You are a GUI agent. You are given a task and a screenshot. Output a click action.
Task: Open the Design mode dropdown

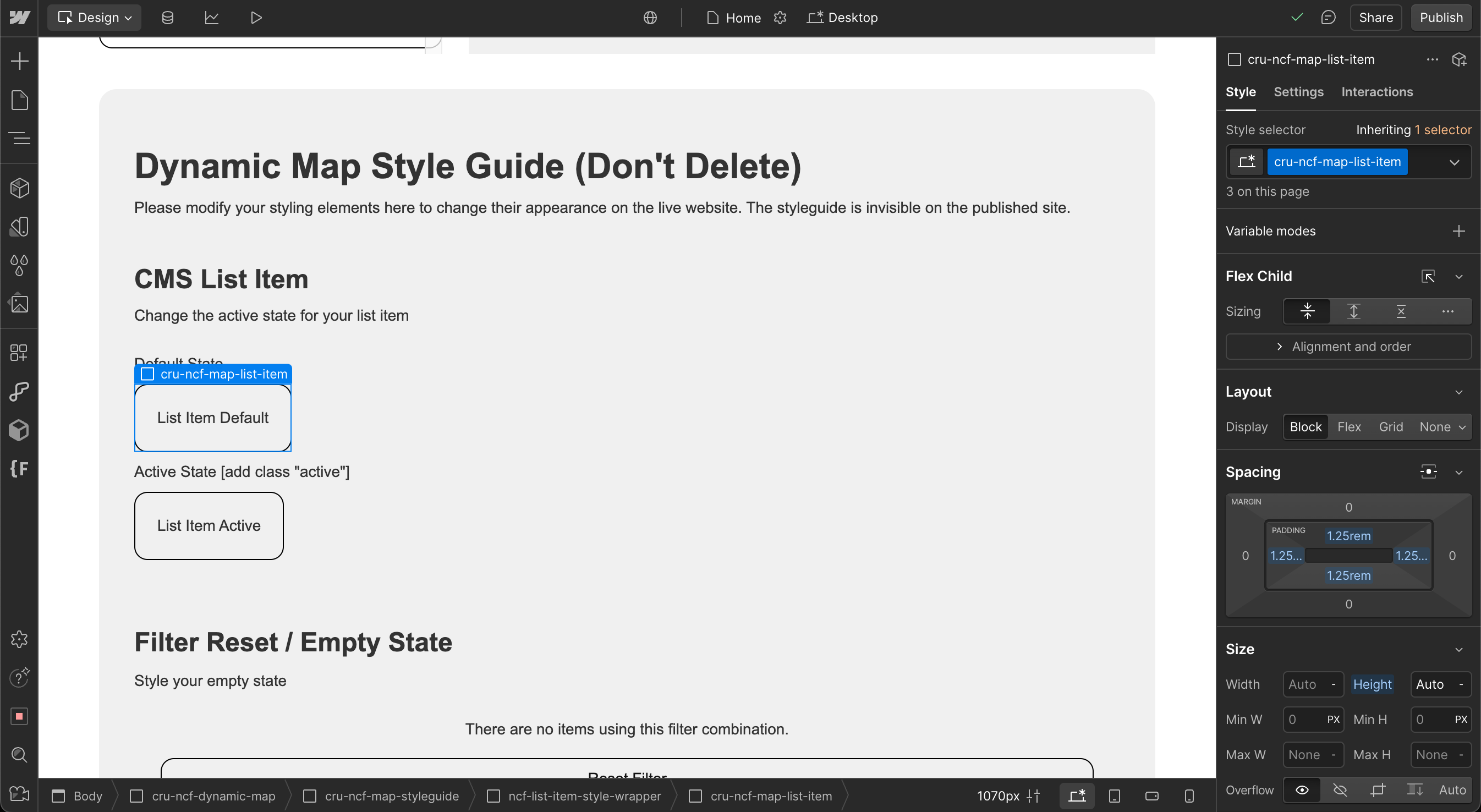click(94, 18)
